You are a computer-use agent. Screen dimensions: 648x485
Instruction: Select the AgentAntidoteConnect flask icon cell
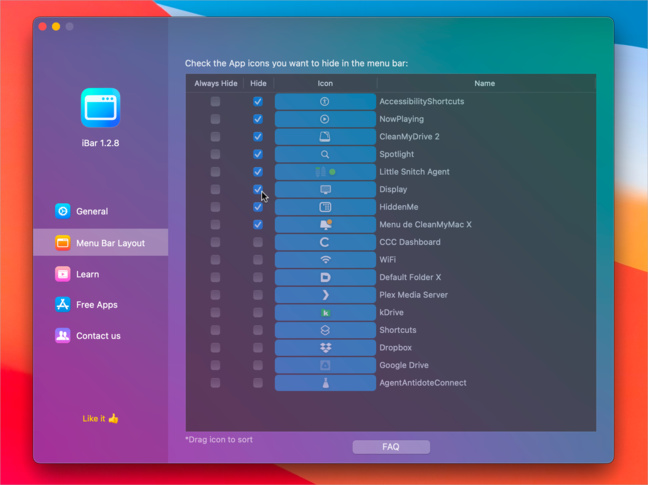point(325,383)
